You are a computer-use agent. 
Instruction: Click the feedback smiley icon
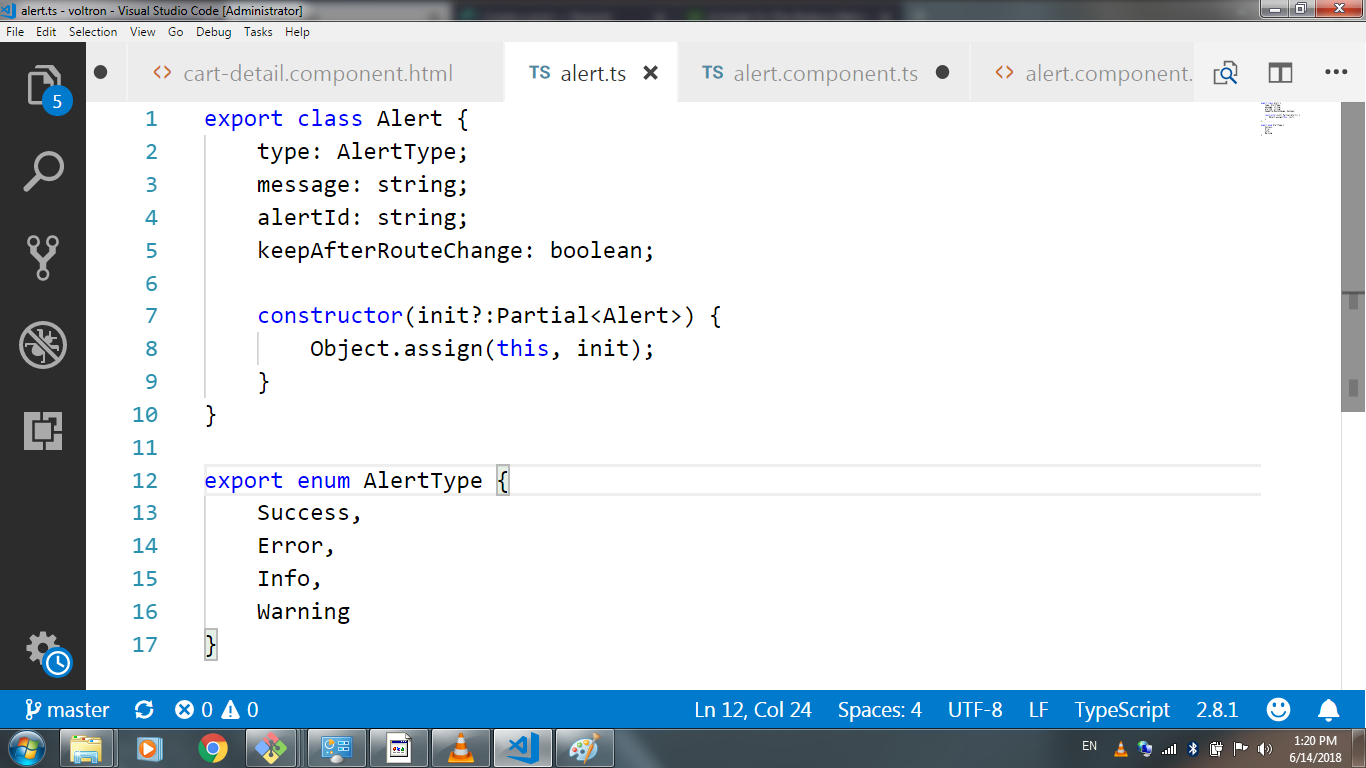[x=1278, y=710]
